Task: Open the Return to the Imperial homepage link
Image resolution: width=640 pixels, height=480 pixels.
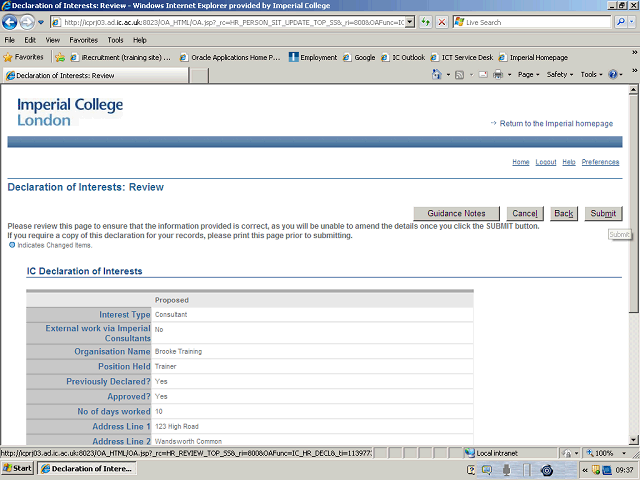Action: (x=556, y=123)
